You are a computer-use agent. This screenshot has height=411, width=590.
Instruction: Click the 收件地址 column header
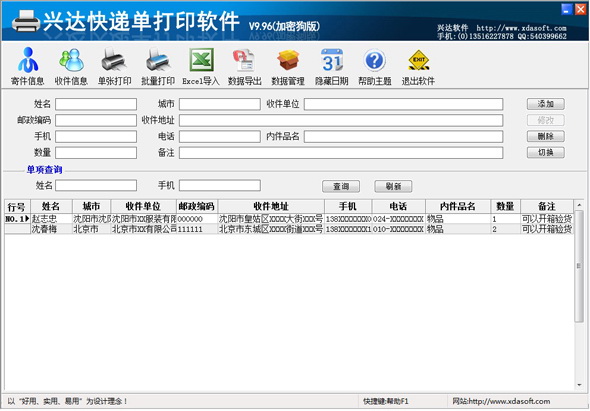pos(271,206)
